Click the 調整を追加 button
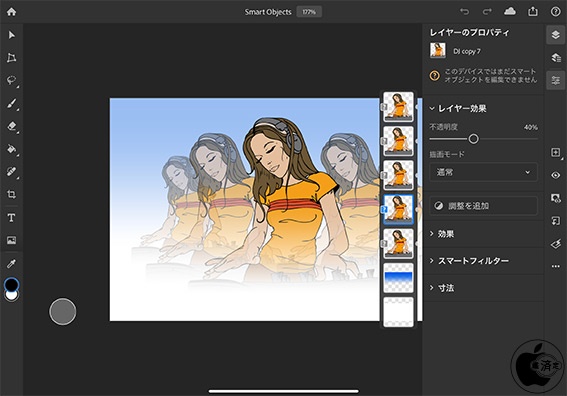The height and width of the screenshot is (396, 567). (x=483, y=206)
